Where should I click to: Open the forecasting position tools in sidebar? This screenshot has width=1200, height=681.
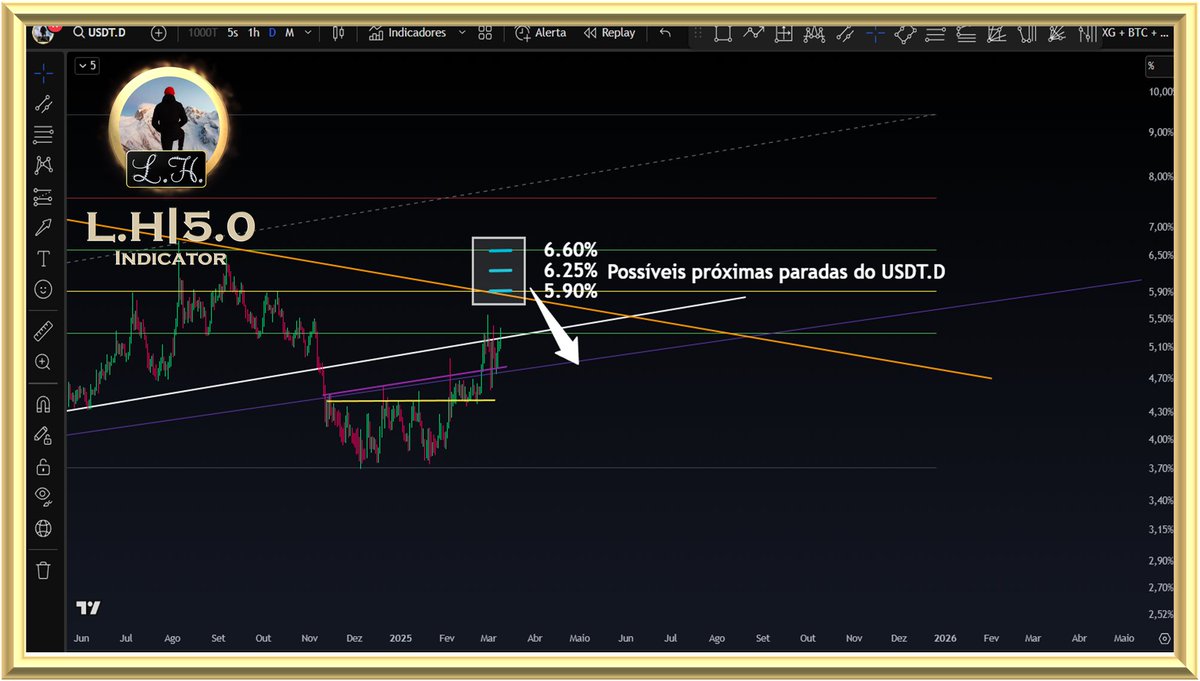point(43,196)
